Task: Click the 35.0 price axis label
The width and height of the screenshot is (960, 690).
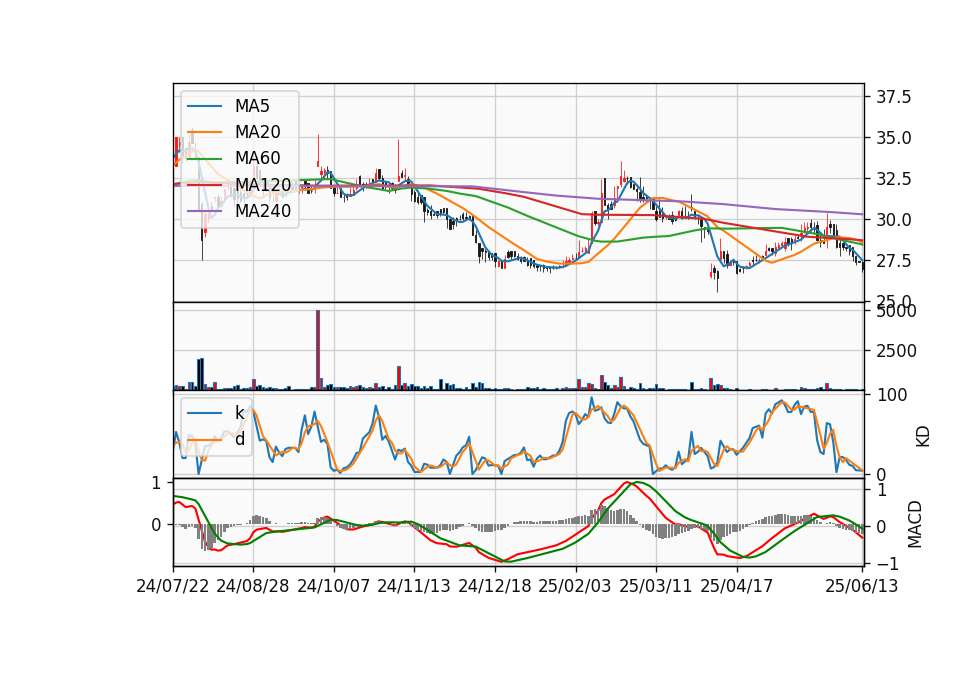Action: pyautogui.click(x=893, y=138)
